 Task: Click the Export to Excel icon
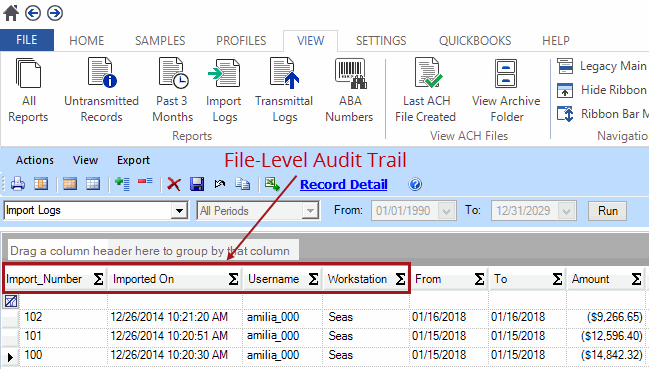point(272,184)
